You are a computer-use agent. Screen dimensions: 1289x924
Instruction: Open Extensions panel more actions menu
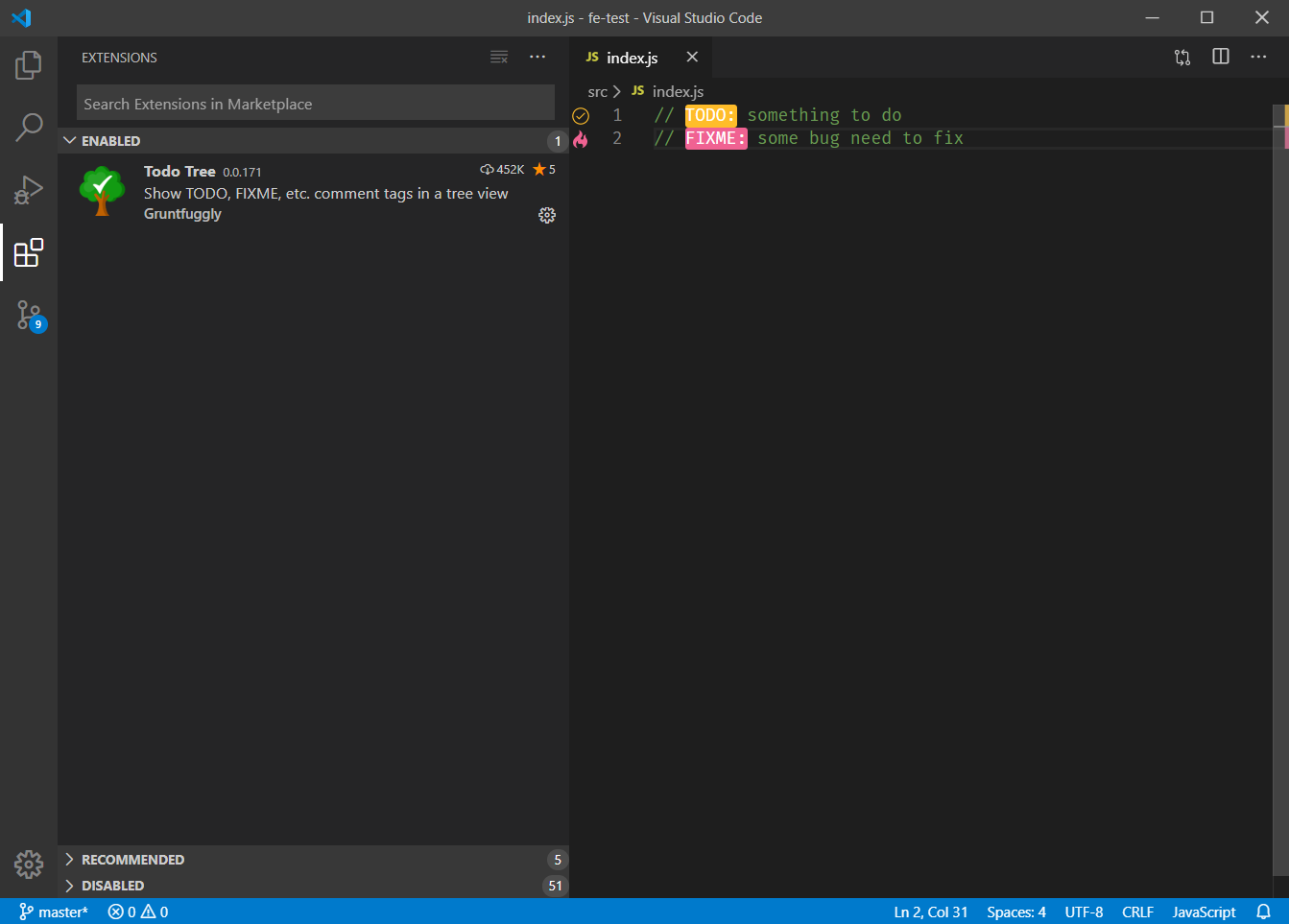click(x=537, y=58)
